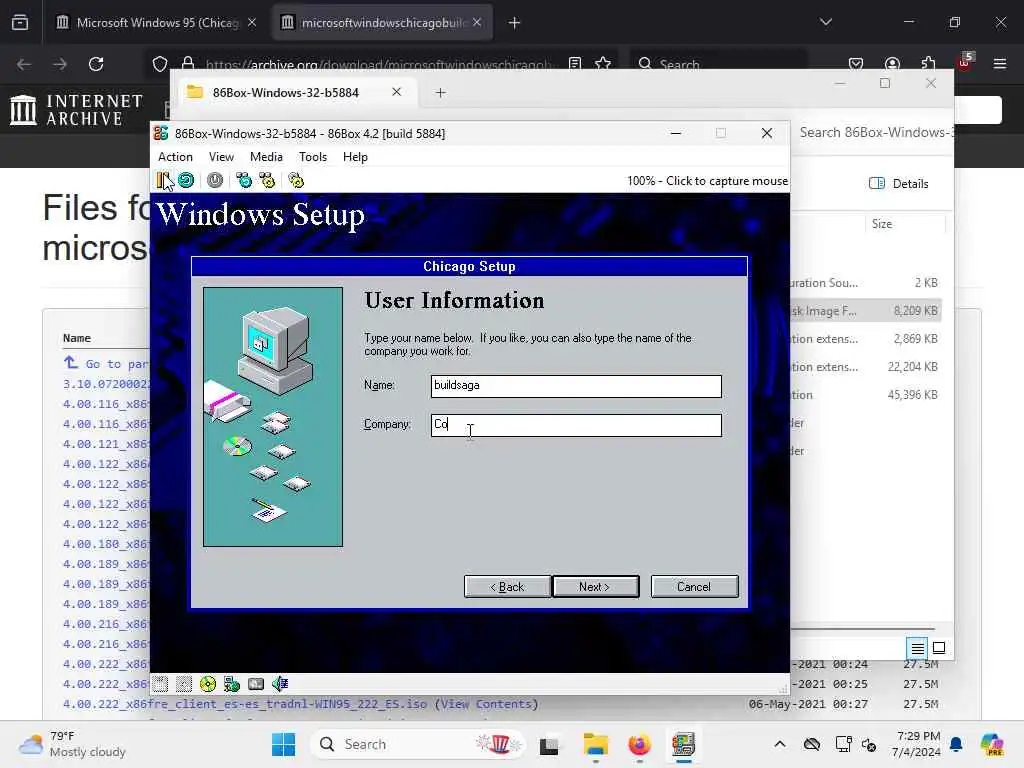The height and width of the screenshot is (768, 1024).
Task: Click the Name column header on Archive page
Action: point(77,338)
